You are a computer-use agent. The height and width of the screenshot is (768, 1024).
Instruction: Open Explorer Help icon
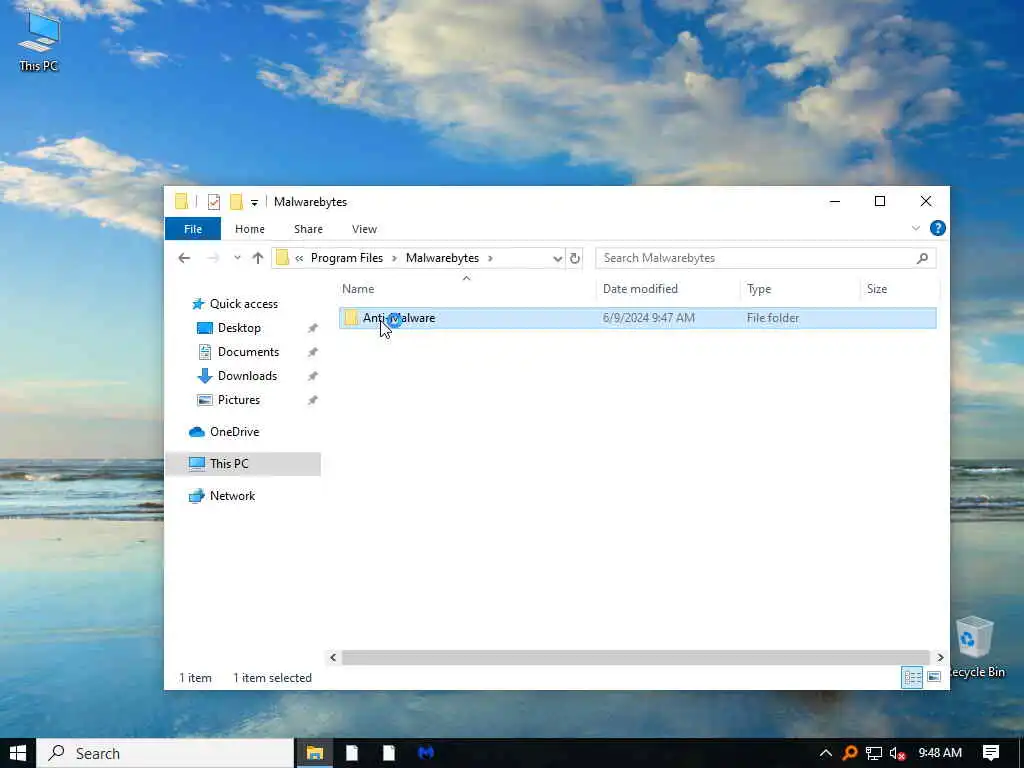[938, 228]
